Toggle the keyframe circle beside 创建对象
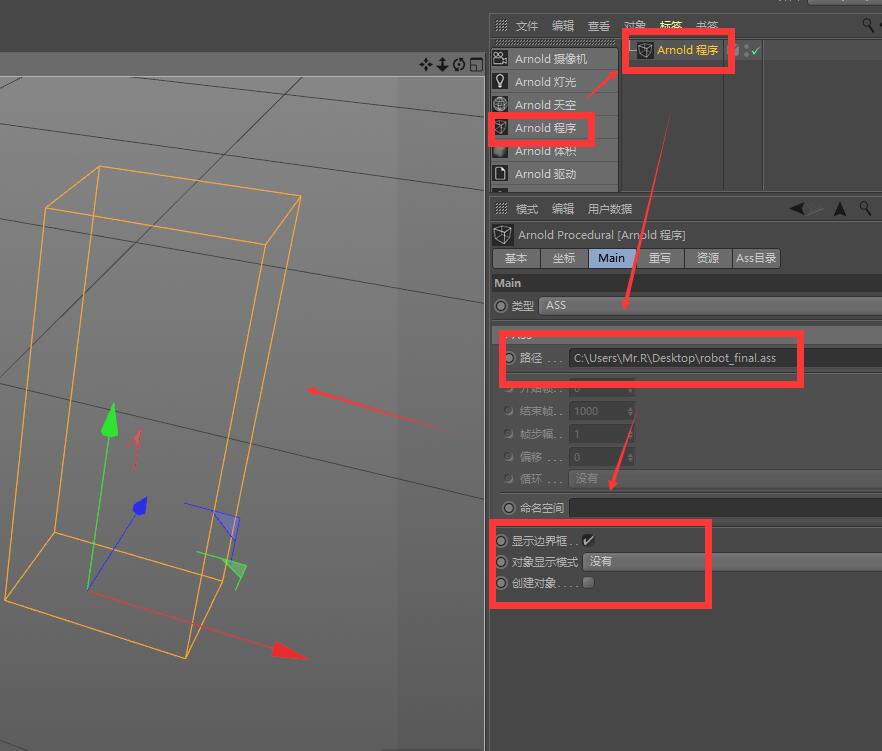882x751 pixels. tap(501, 583)
